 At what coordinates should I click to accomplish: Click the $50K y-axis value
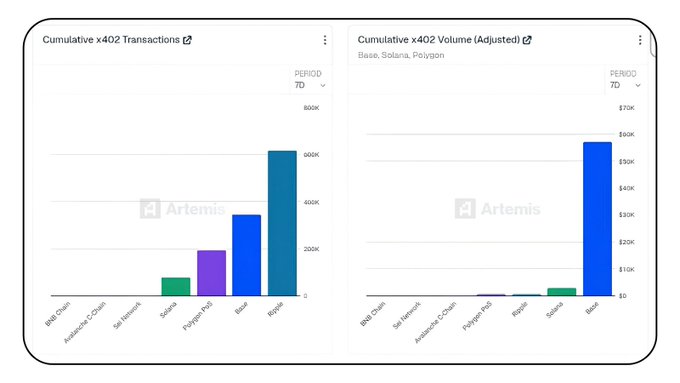(x=627, y=161)
